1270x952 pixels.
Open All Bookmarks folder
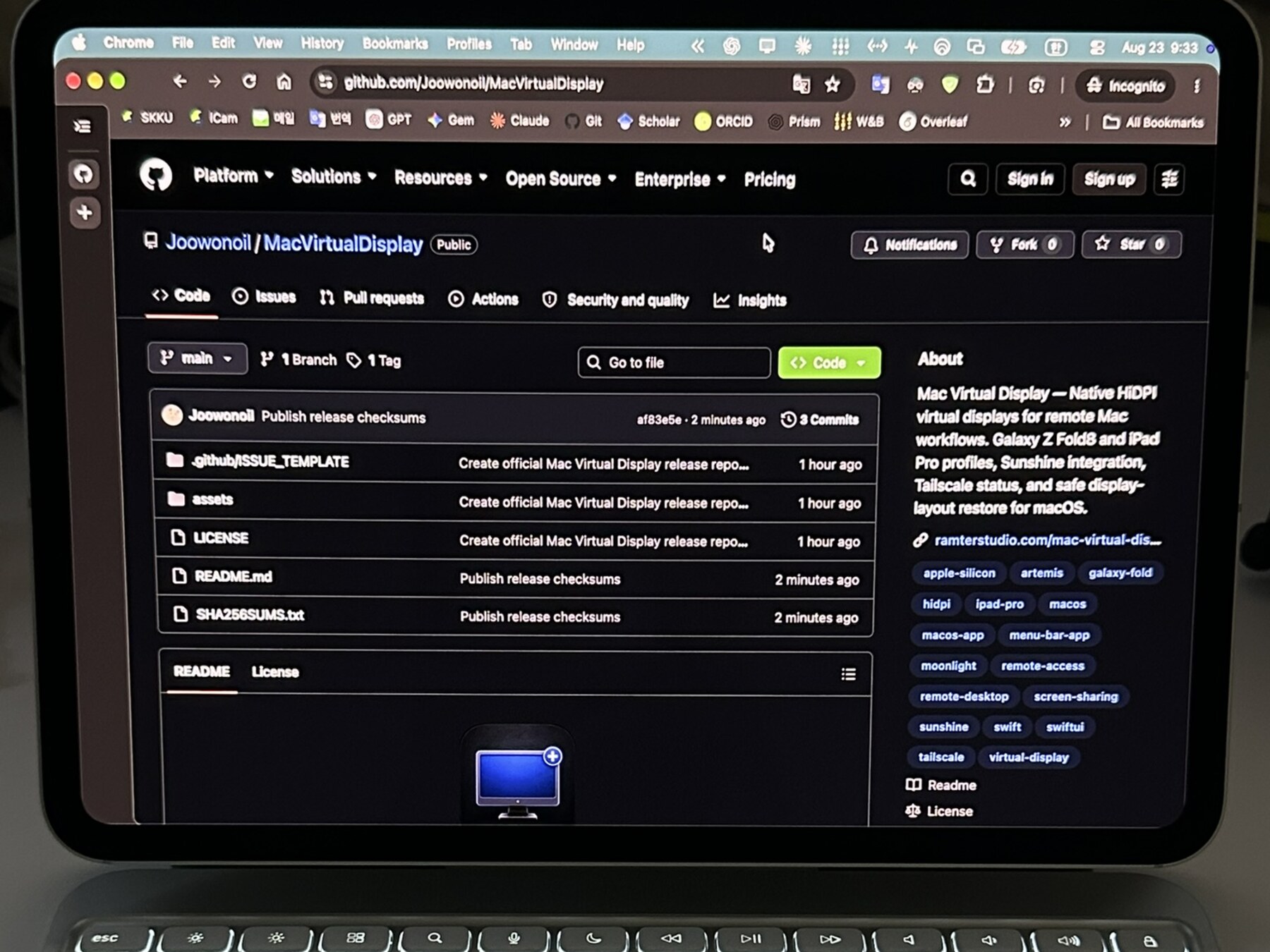[1154, 122]
